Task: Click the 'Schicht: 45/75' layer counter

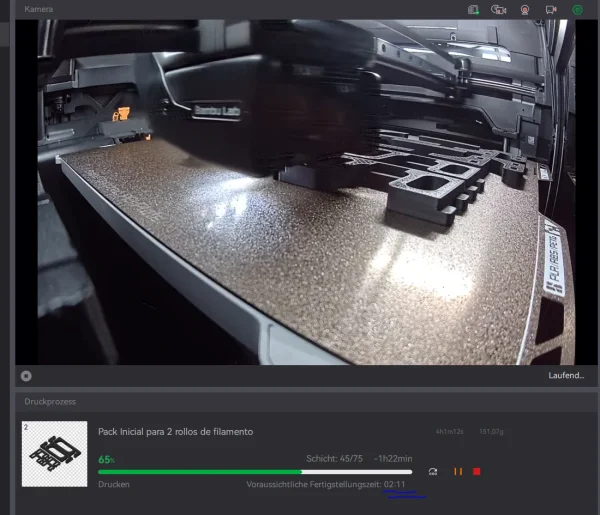Action: click(x=334, y=458)
